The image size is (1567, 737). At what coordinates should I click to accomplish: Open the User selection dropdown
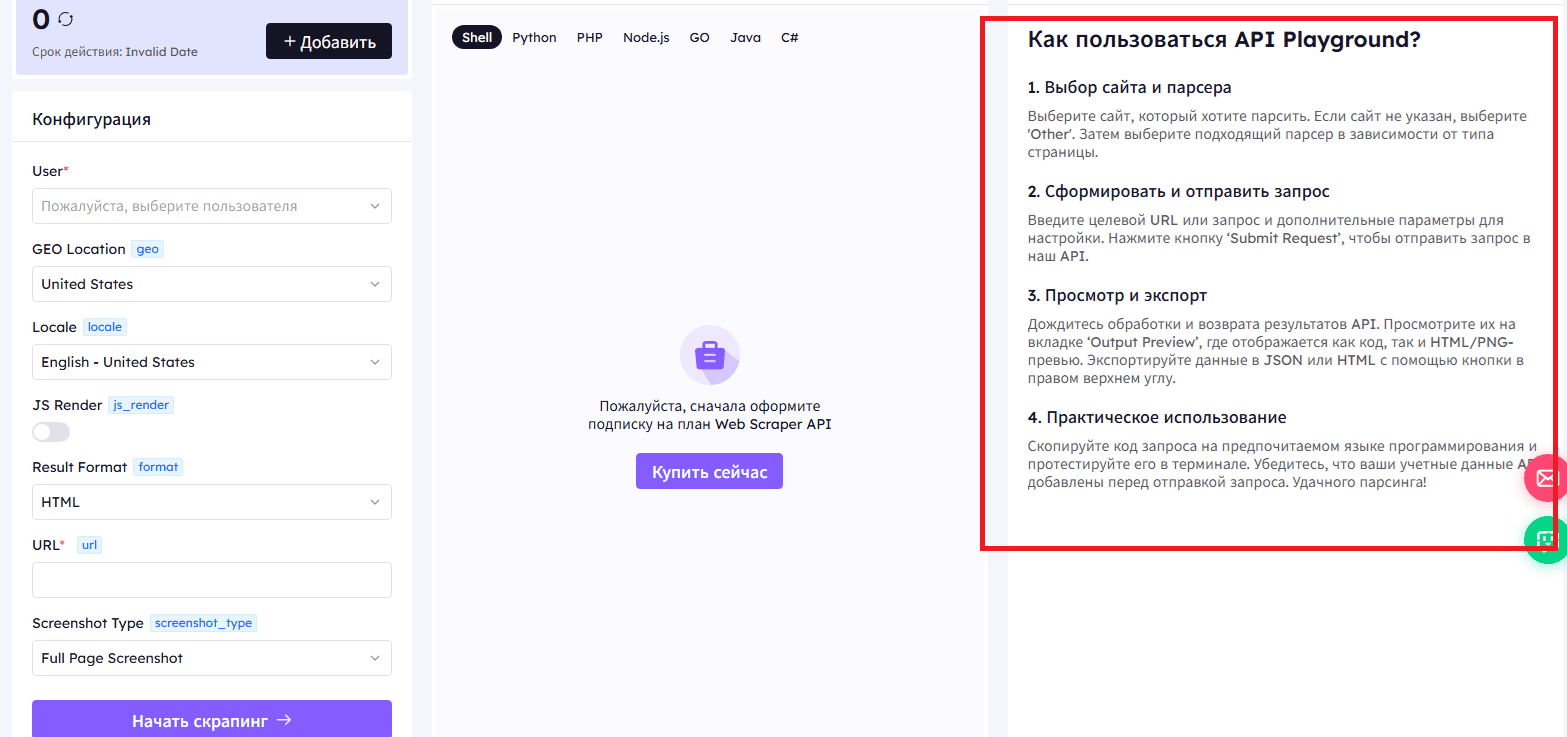coord(212,206)
